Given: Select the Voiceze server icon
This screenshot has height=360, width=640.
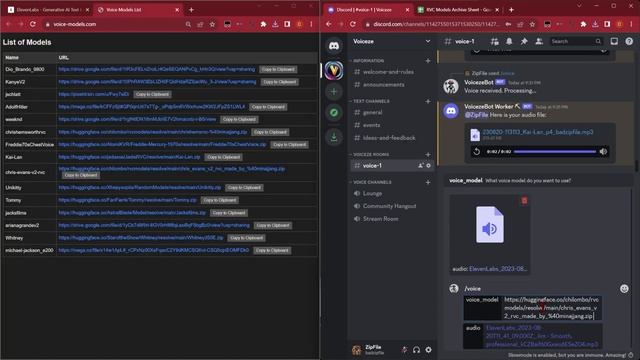Looking at the screenshot, I should [334, 70].
